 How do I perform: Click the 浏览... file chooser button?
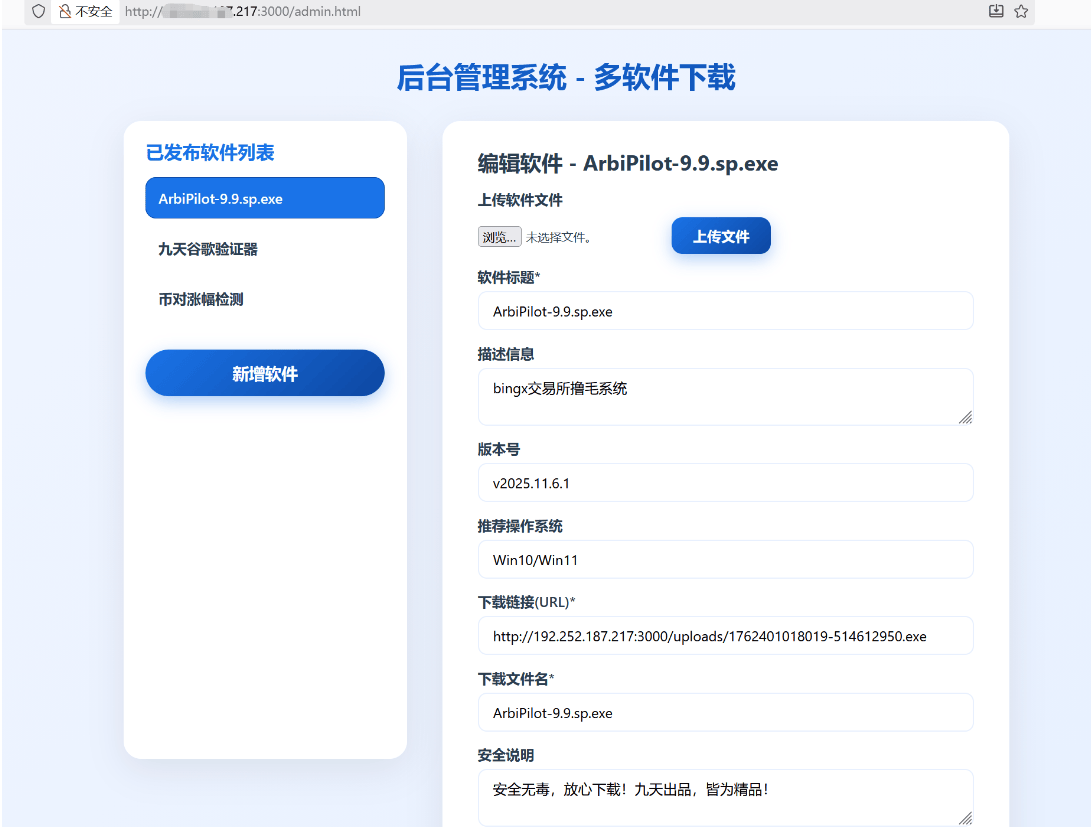tap(499, 237)
